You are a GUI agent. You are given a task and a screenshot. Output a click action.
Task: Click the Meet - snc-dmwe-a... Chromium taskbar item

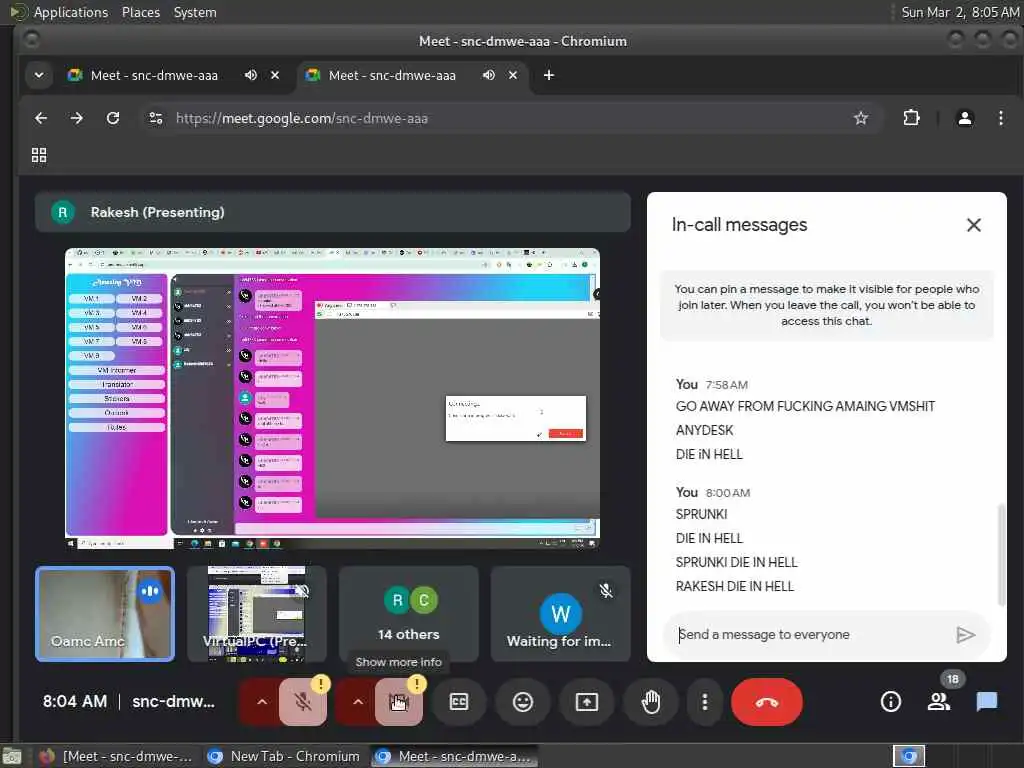pyautogui.click(x=455, y=756)
